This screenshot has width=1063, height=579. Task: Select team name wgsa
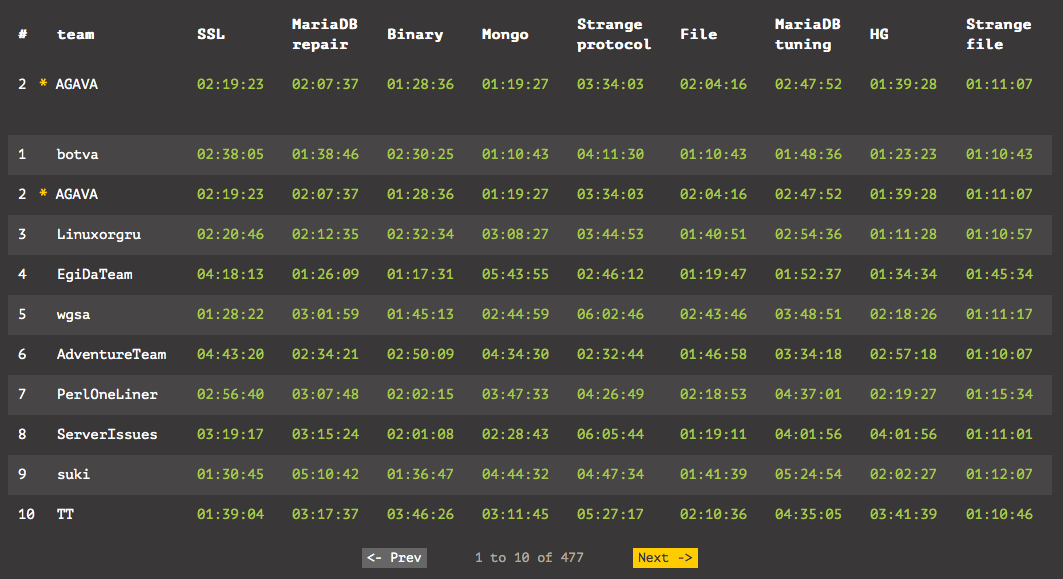click(73, 314)
